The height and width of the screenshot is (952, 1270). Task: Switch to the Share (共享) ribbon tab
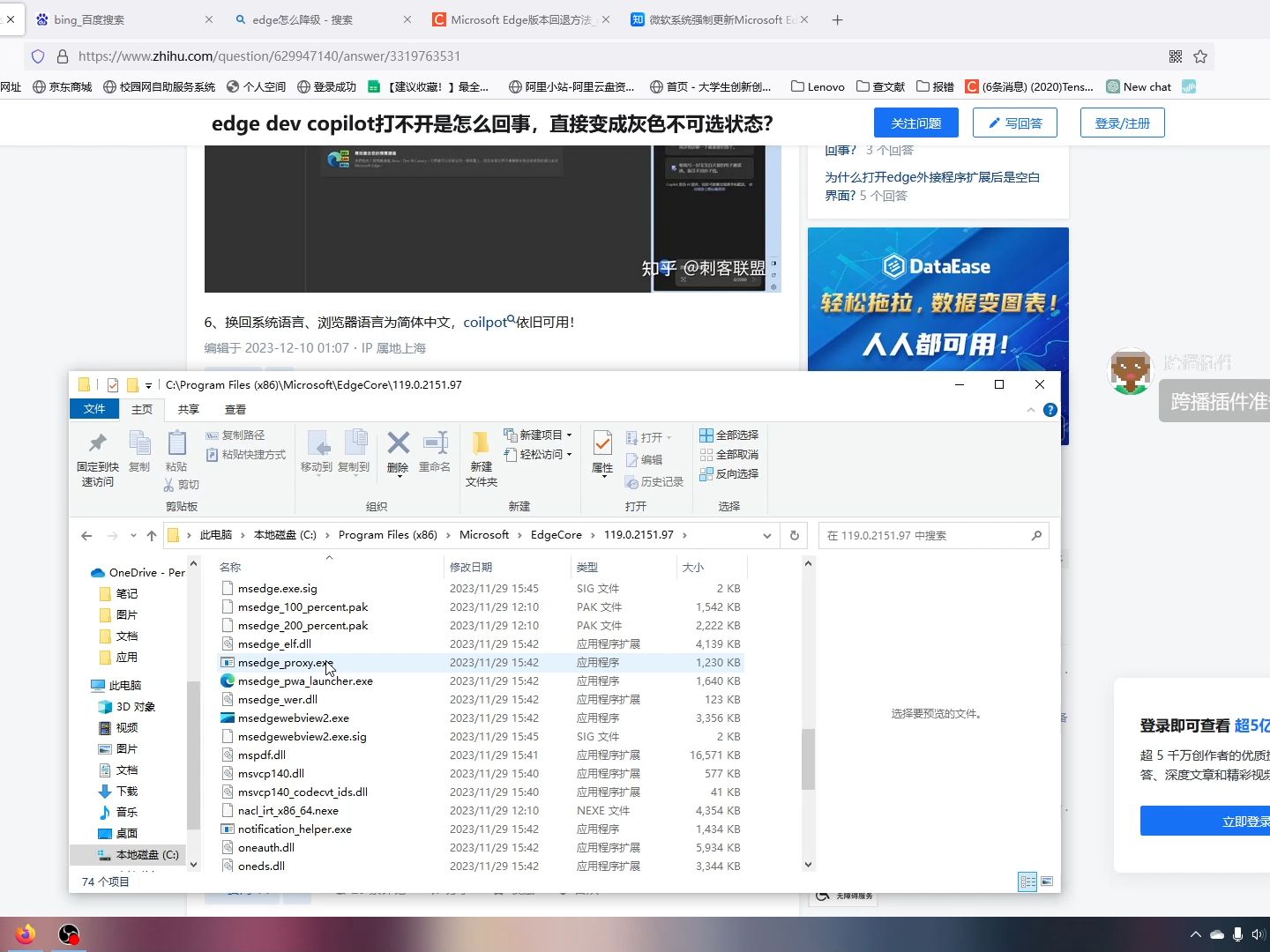pyautogui.click(x=189, y=409)
